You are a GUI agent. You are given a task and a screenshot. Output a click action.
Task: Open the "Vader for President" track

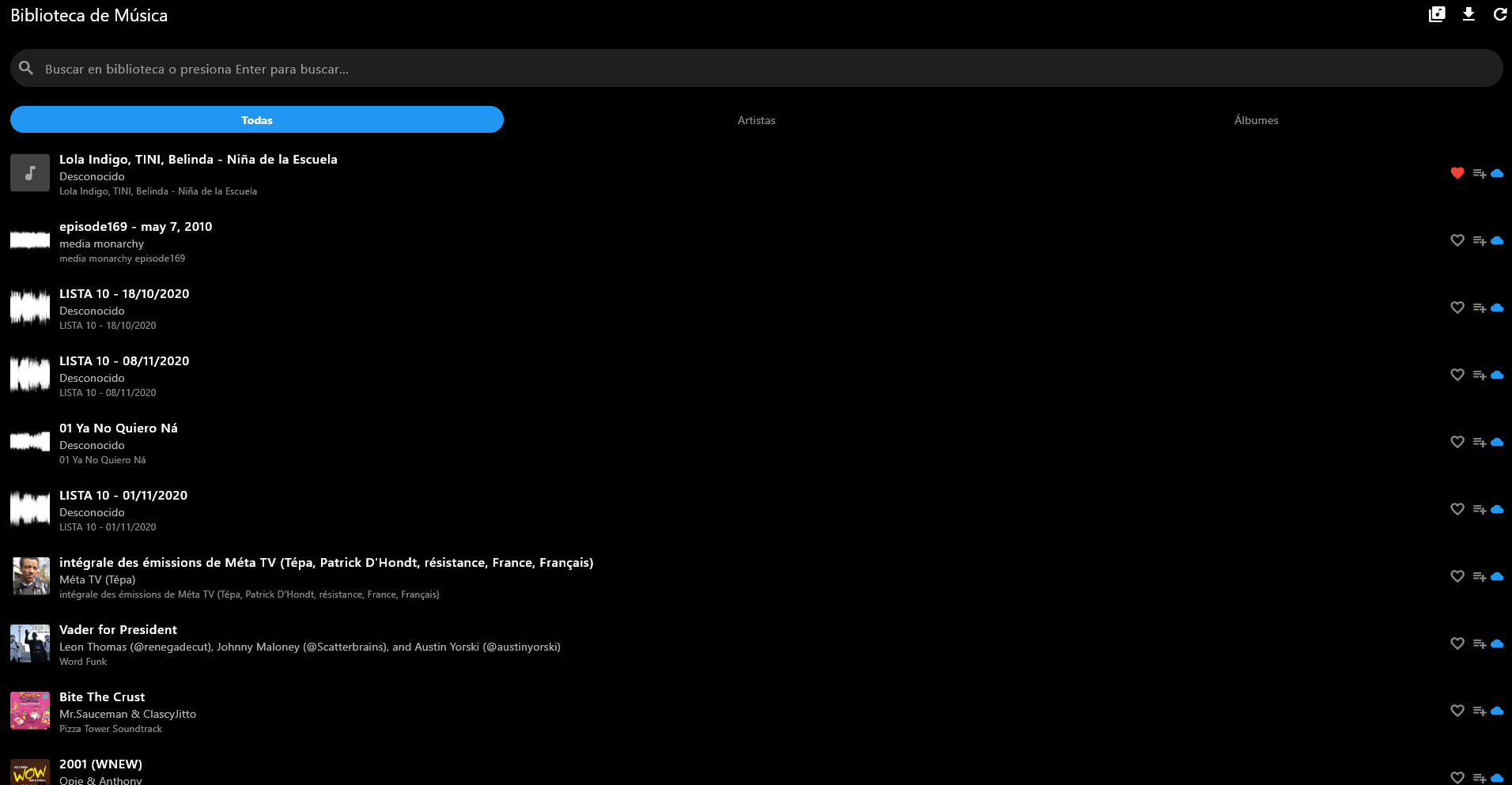click(118, 630)
